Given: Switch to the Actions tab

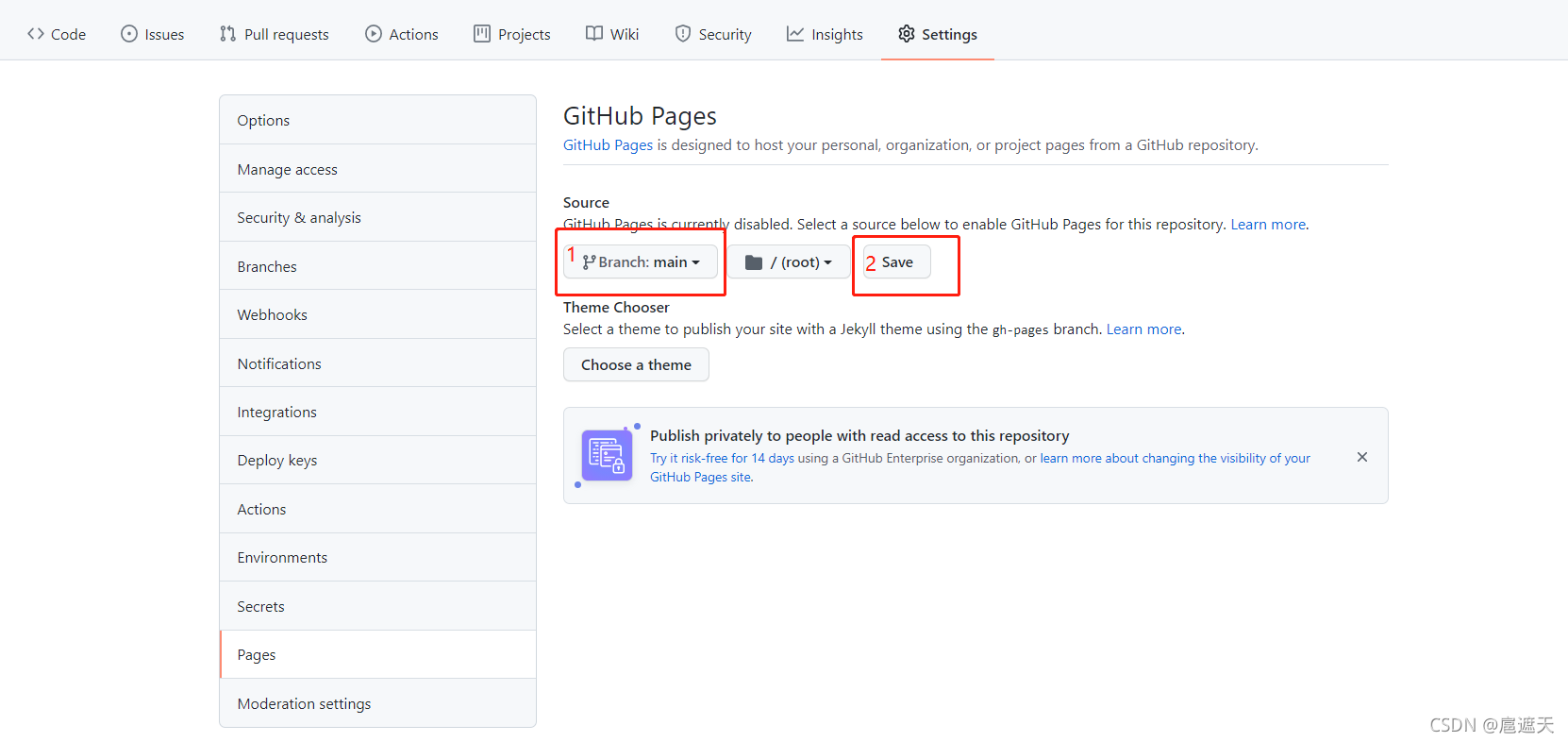Looking at the screenshot, I should coord(402,34).
